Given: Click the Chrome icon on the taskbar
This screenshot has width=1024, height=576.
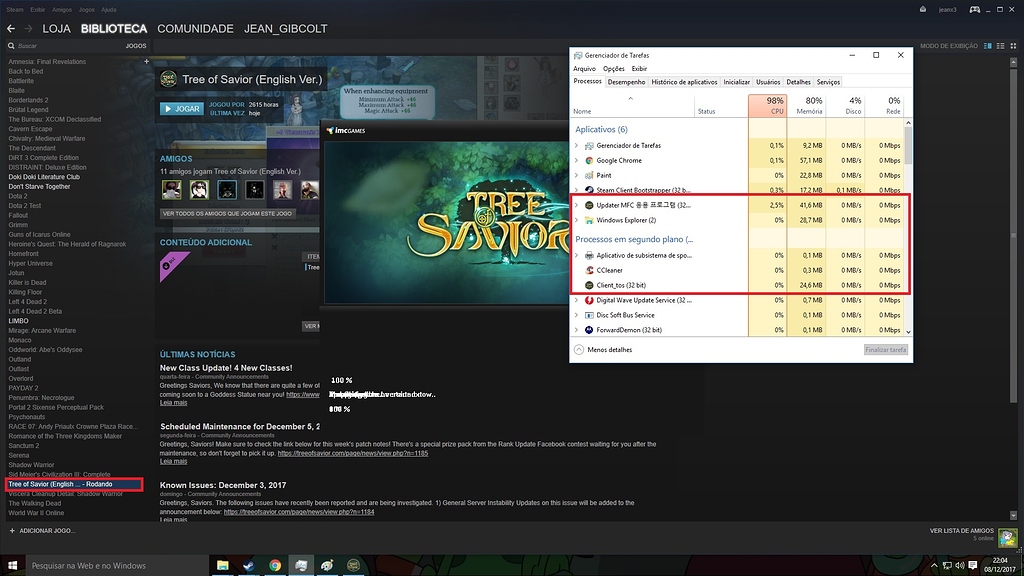Looking at the screenshot, I should click(274, 566).
